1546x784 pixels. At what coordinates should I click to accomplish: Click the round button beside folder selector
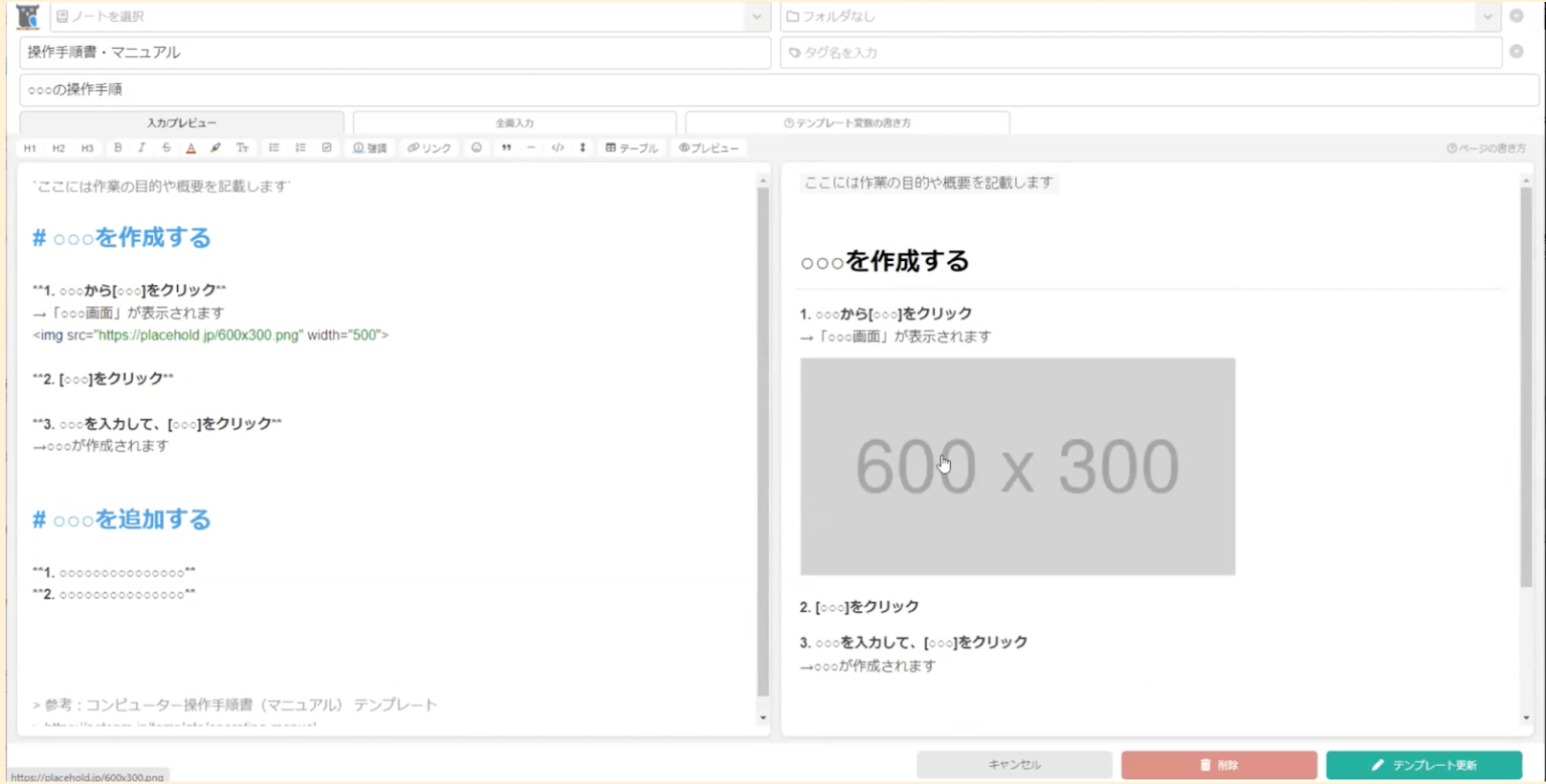(x=1516, y=16)
